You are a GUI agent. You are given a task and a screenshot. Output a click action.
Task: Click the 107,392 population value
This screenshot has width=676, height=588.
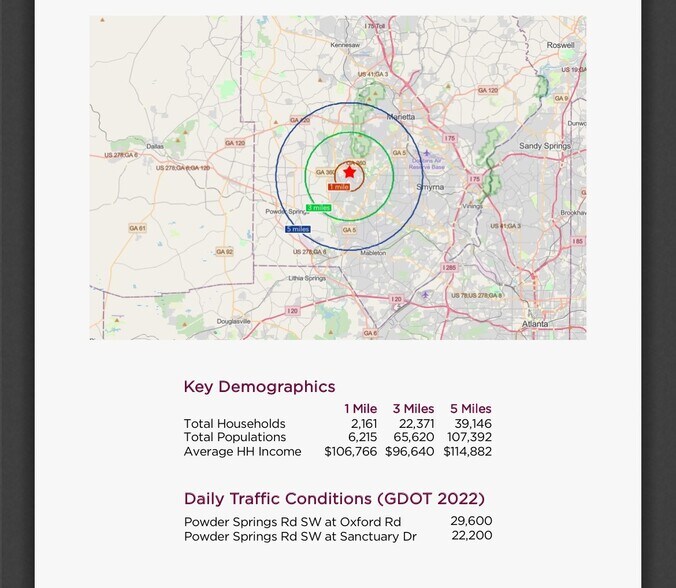[x=469, y=437]
